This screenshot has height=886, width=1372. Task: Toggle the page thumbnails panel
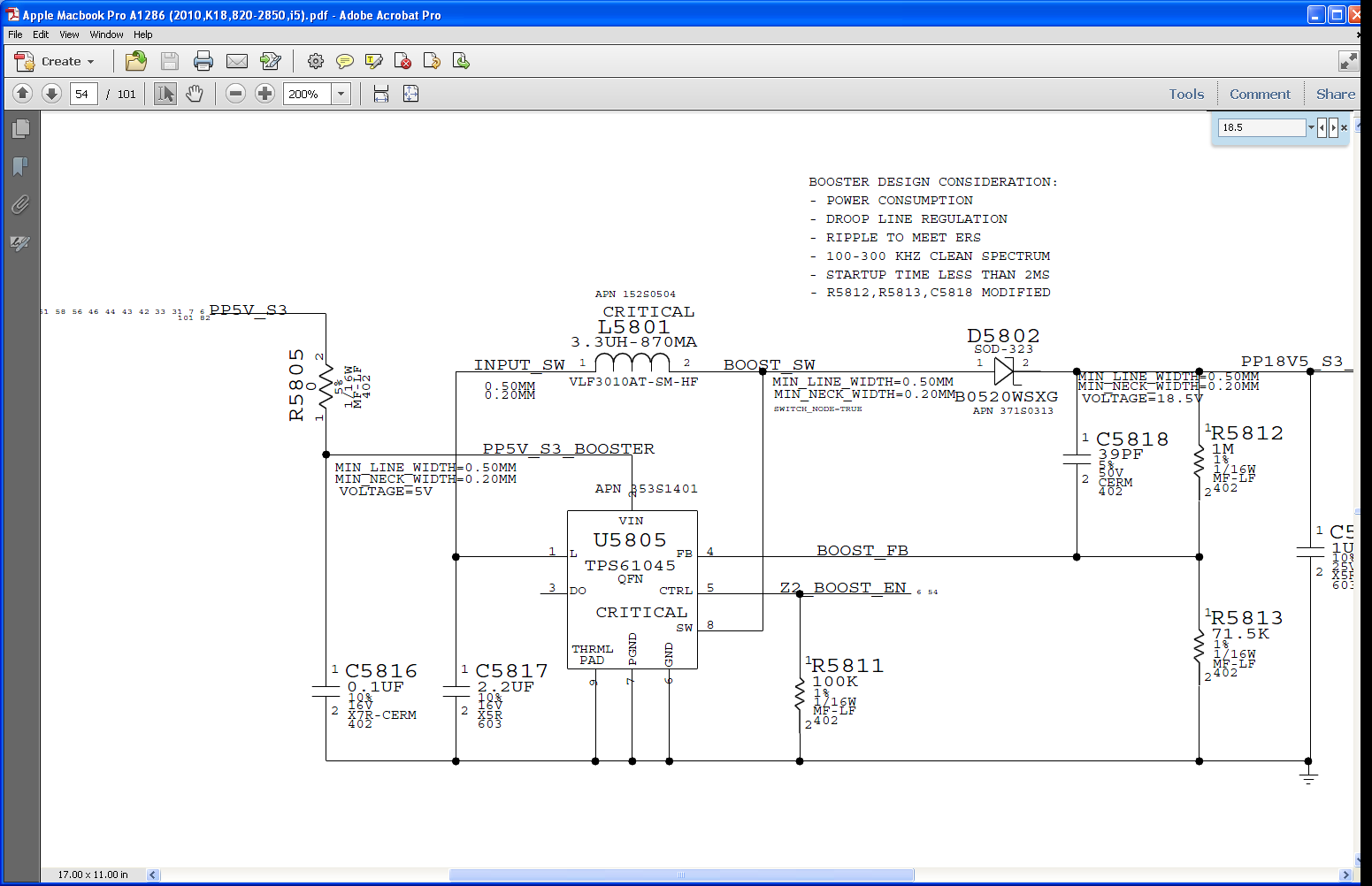coord(20,129)
